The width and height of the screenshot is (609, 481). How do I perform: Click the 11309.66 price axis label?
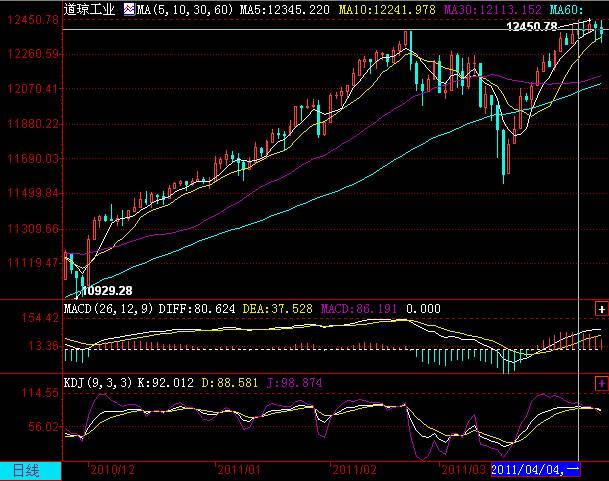click(33, 228)
